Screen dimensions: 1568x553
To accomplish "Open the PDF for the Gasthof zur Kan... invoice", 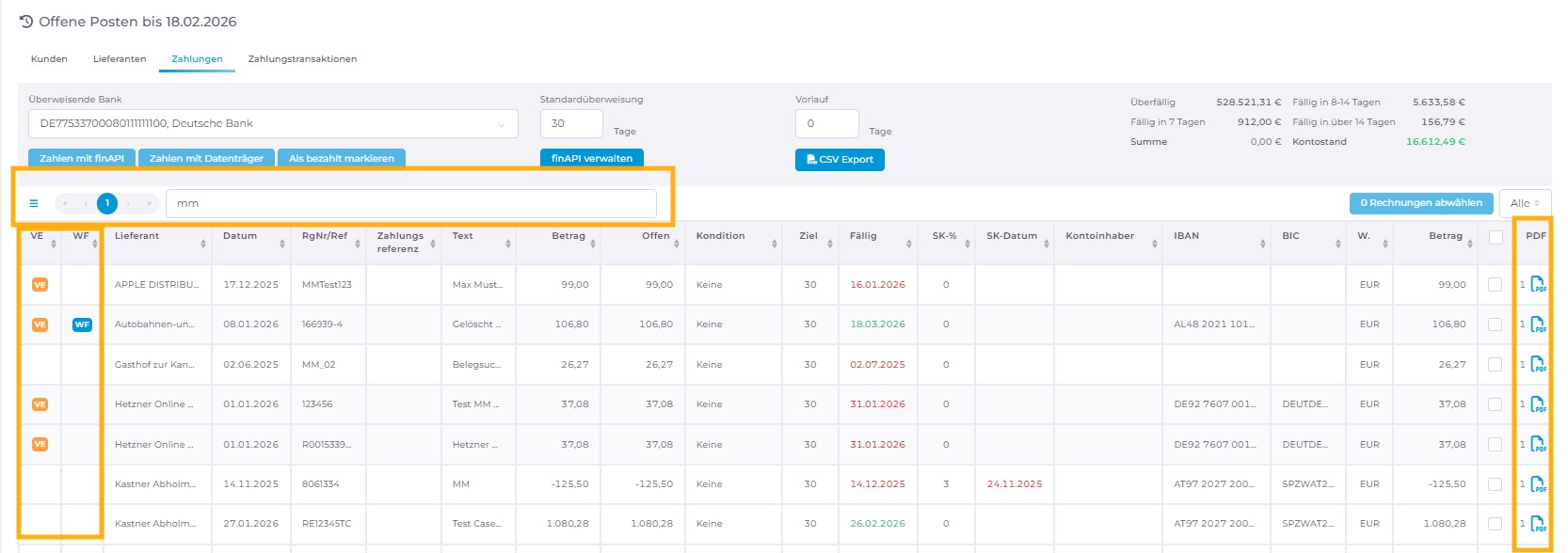I will pyautogui.click(x=1538, y=364).
